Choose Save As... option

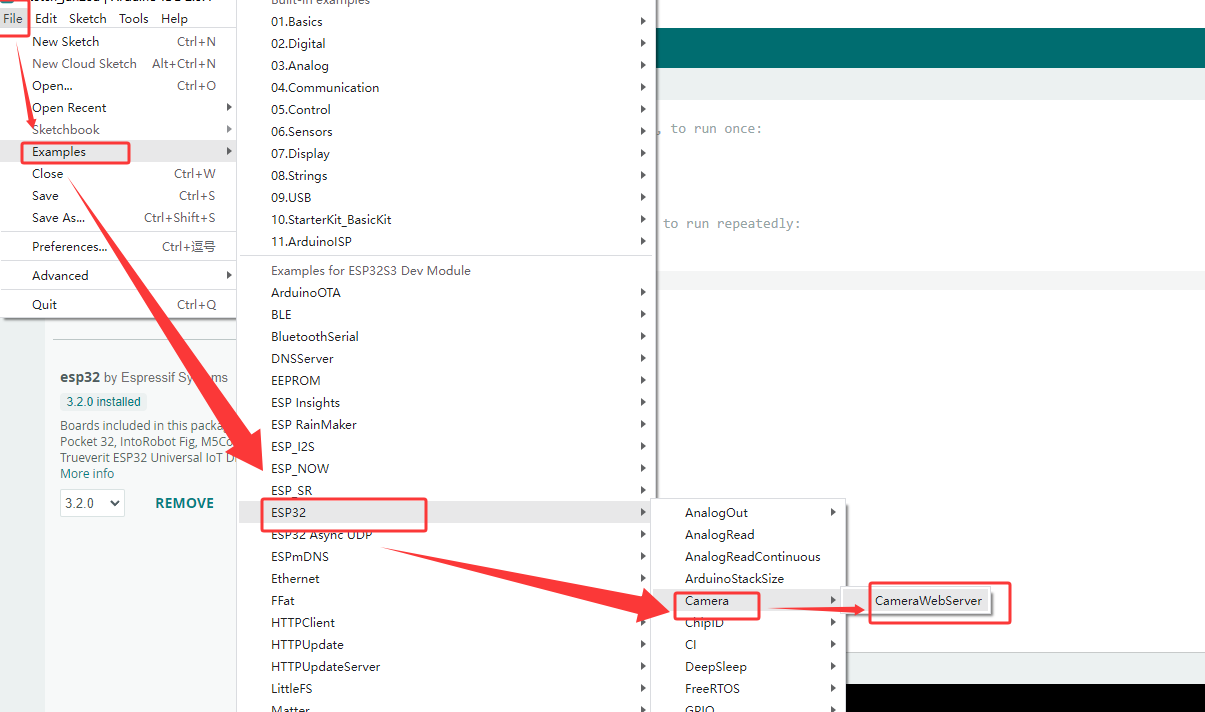pyautogui.click(x=119, y=218)
